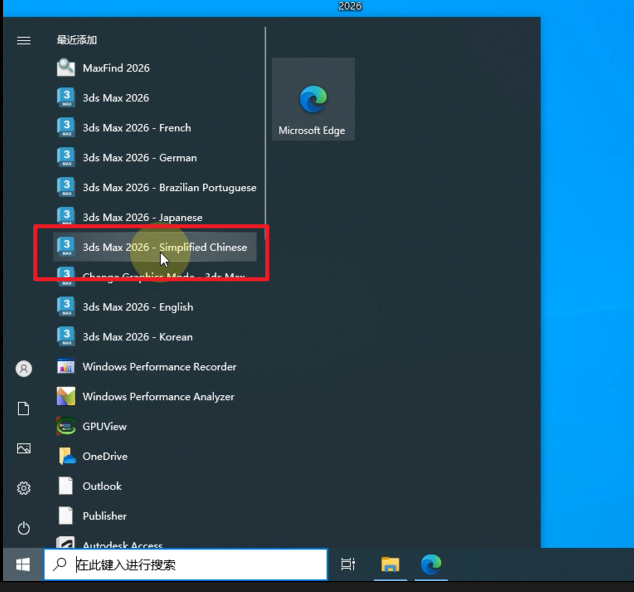This screenshot has height=592, width=634.
Task: Select the "Outlook" label
Action: pyautogui.click(x=102, y=486)
